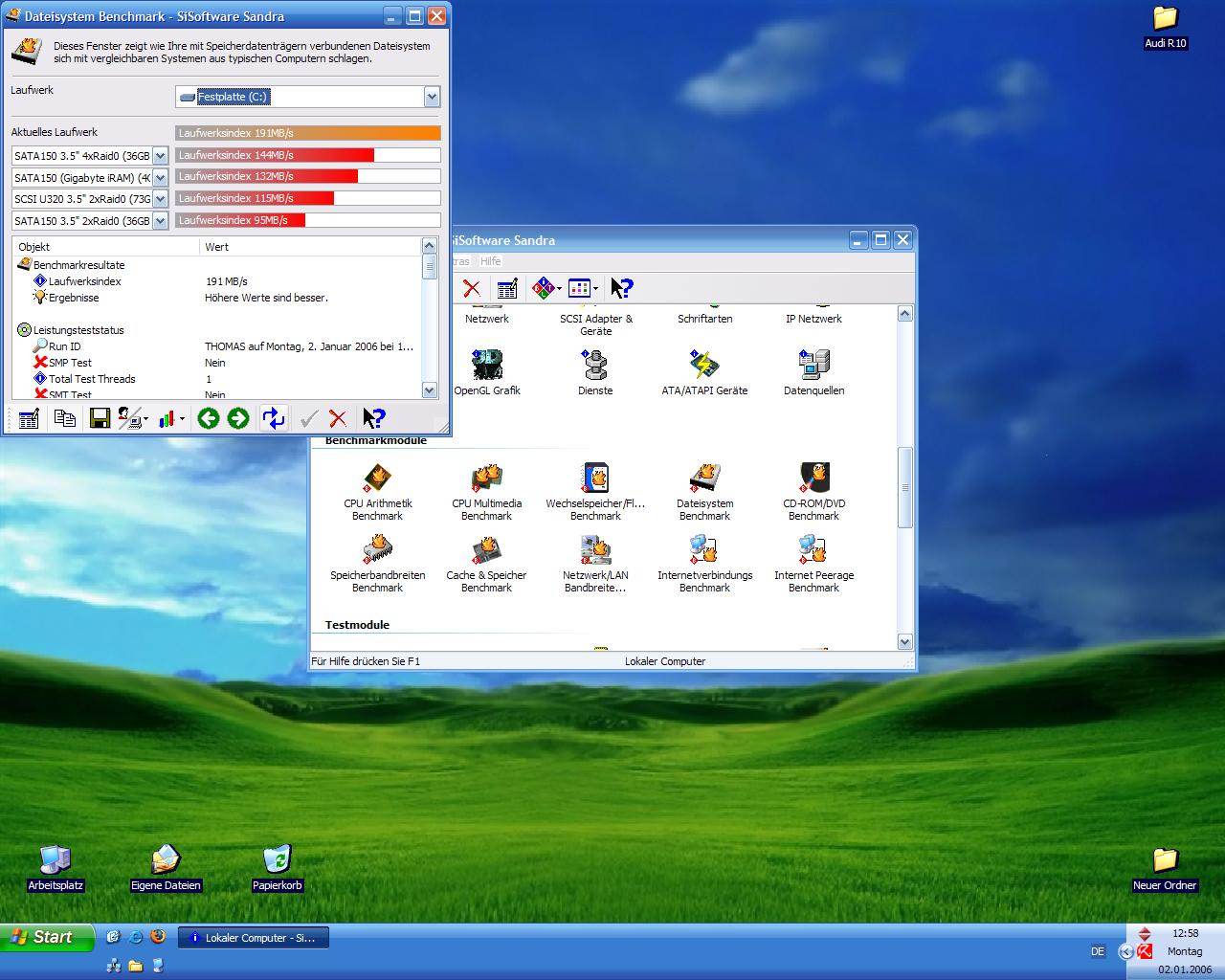This screenshot has width=1225, height=980.
Task: Open the CPU Arithmetik Benchmark module
Action: pyautogui.click(x=377, y=492)
